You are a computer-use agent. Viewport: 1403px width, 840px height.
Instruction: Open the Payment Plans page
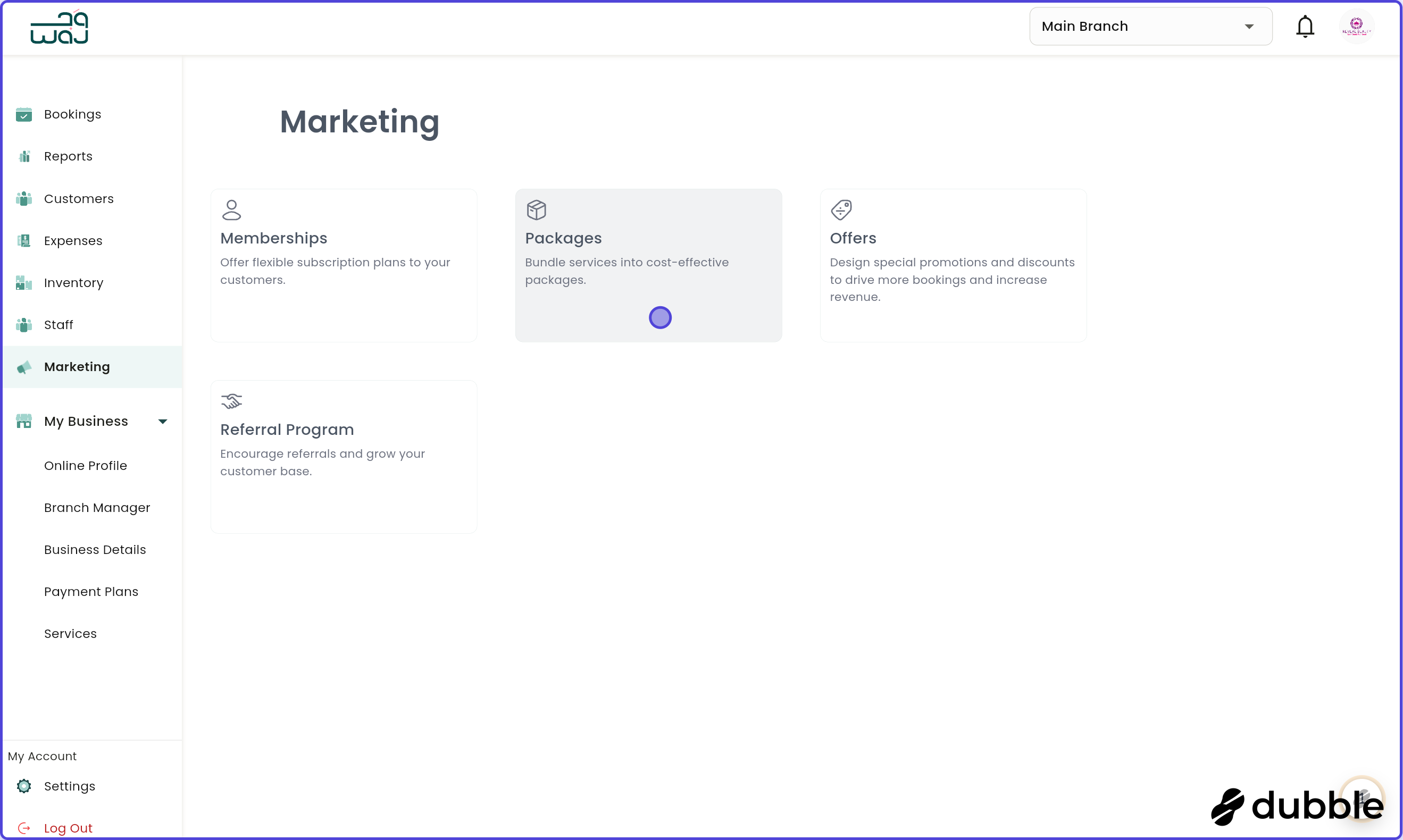91,592
